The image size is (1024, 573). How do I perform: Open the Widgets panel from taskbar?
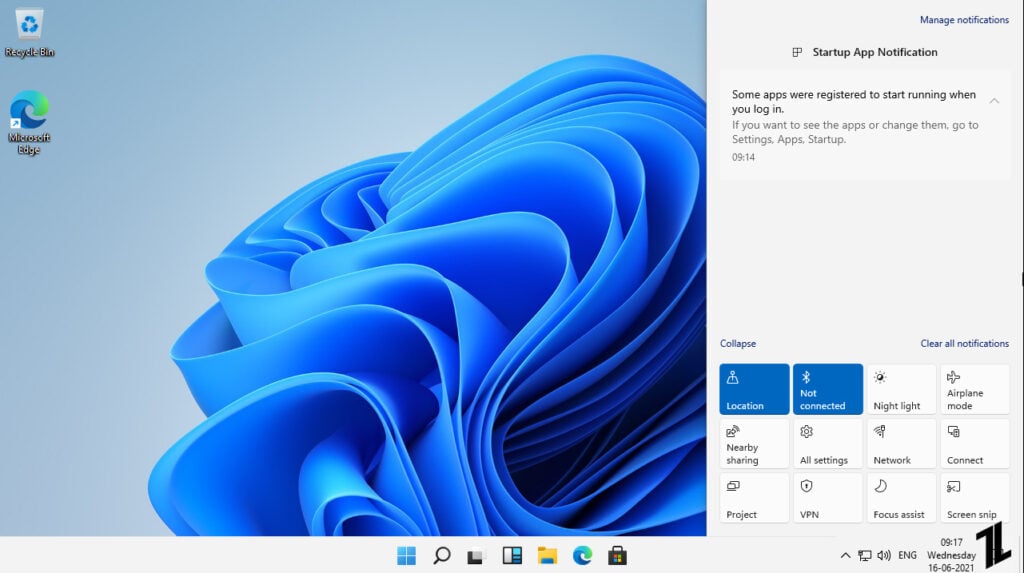pos(512,555)
